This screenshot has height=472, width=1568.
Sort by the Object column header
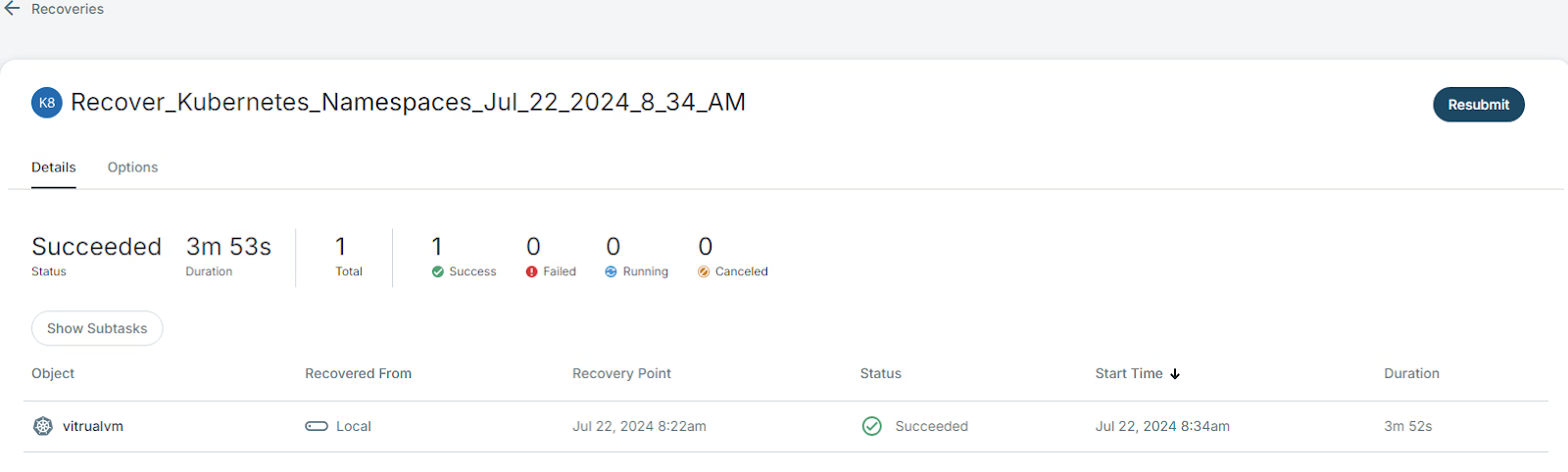point(53,373)
